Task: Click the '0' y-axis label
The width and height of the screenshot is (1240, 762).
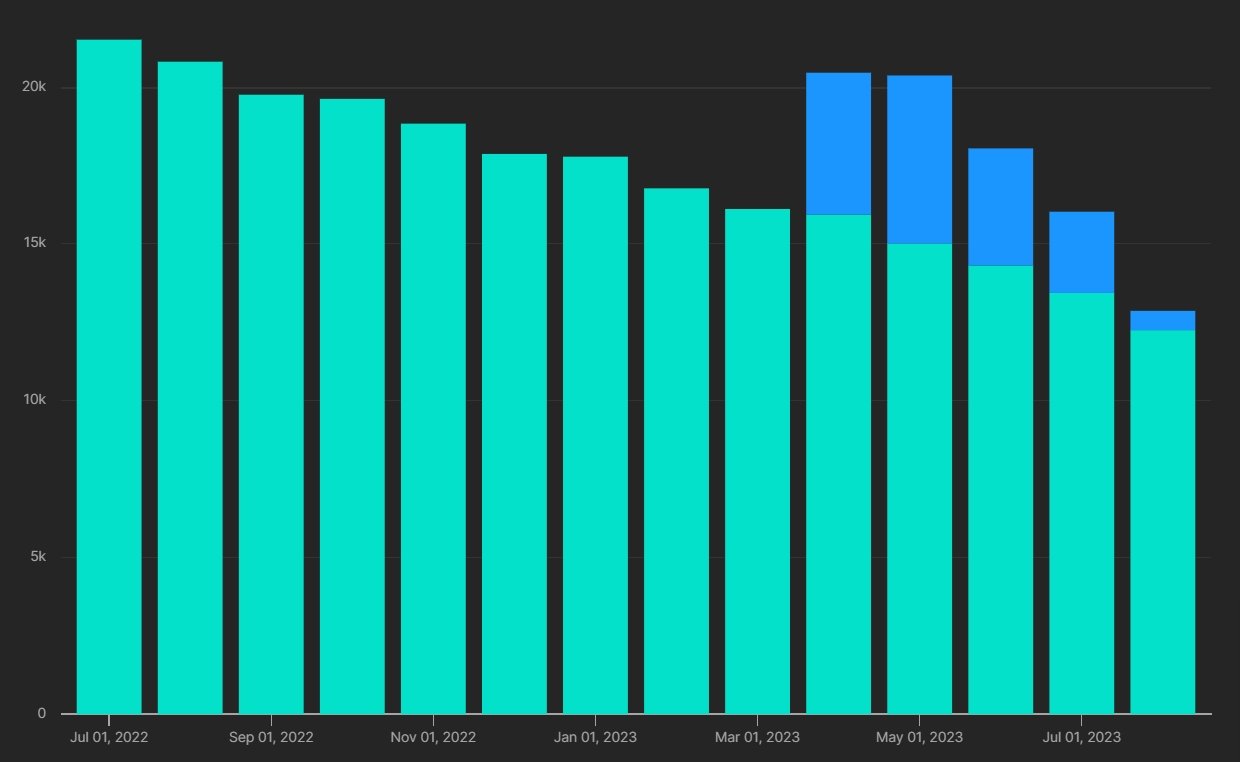Action: click(x=42, y=713)
